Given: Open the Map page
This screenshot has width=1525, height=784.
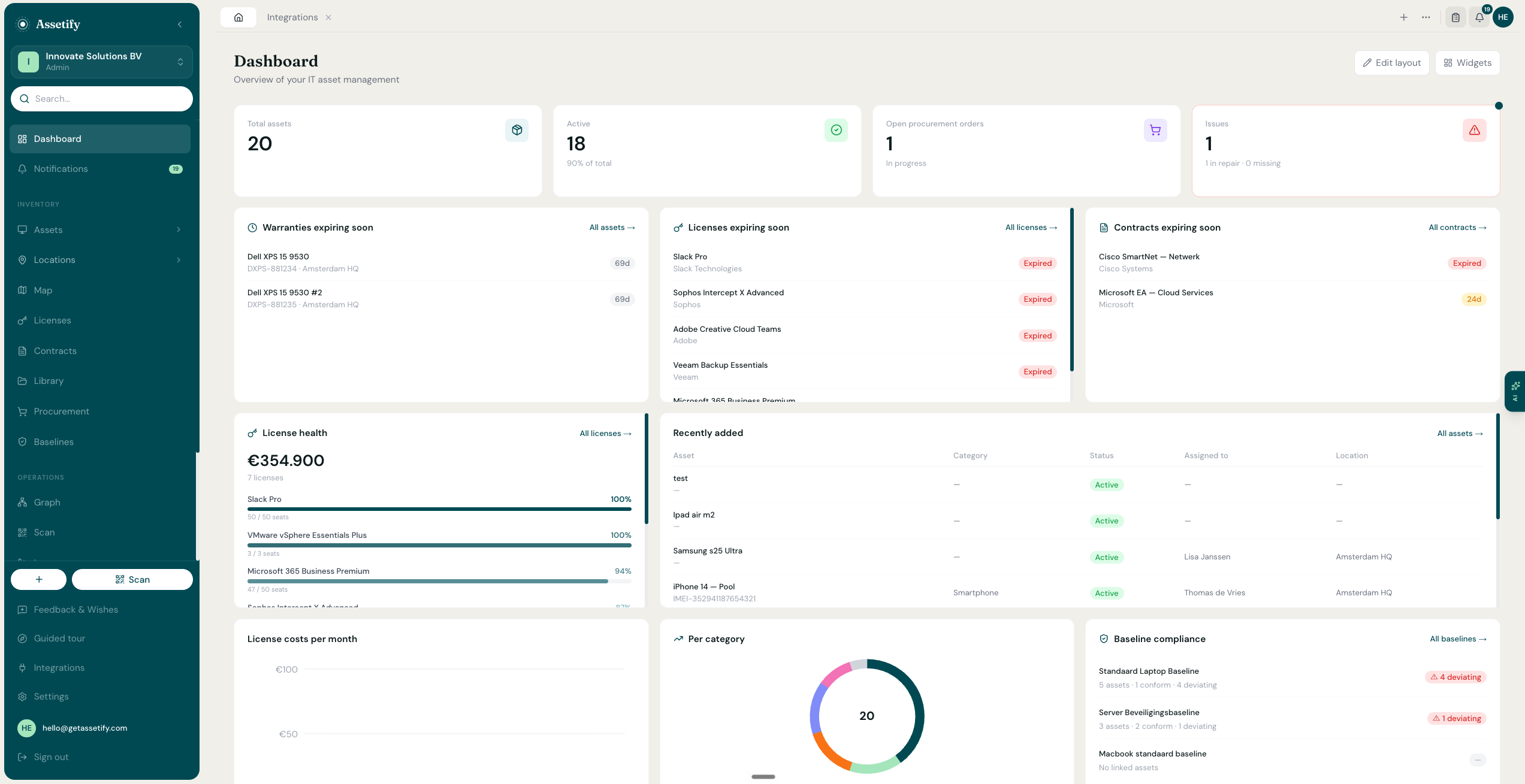Looking at the screenshot, I should (100, 290).
